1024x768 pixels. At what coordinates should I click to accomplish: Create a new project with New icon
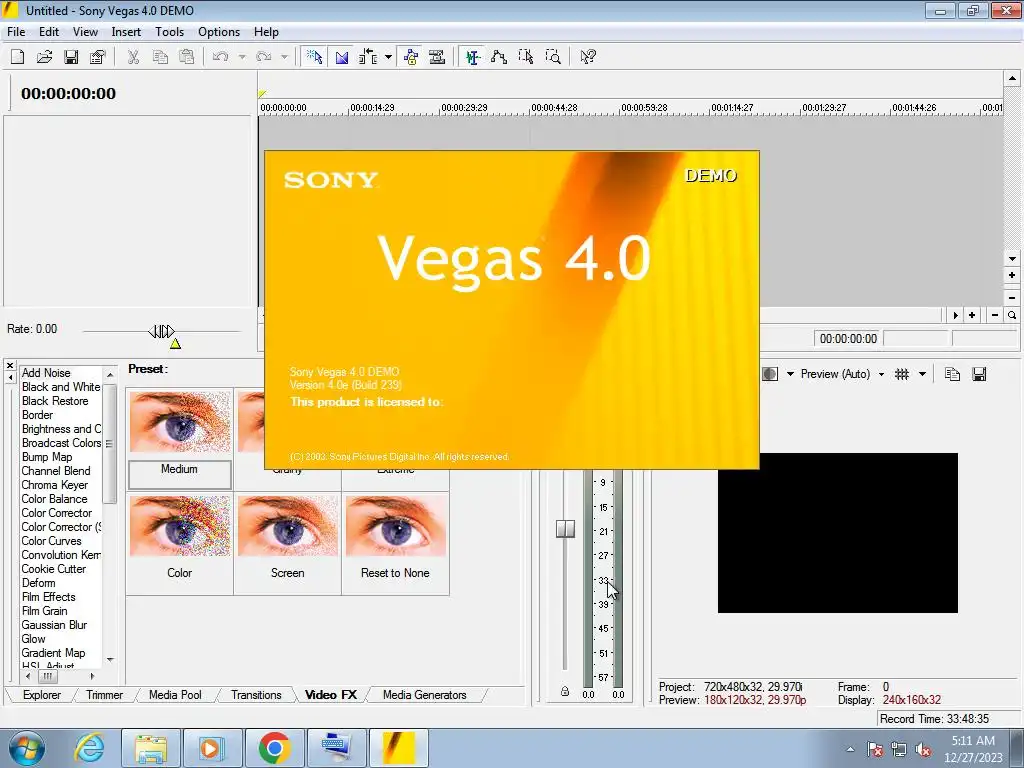[x=18, y=57]
